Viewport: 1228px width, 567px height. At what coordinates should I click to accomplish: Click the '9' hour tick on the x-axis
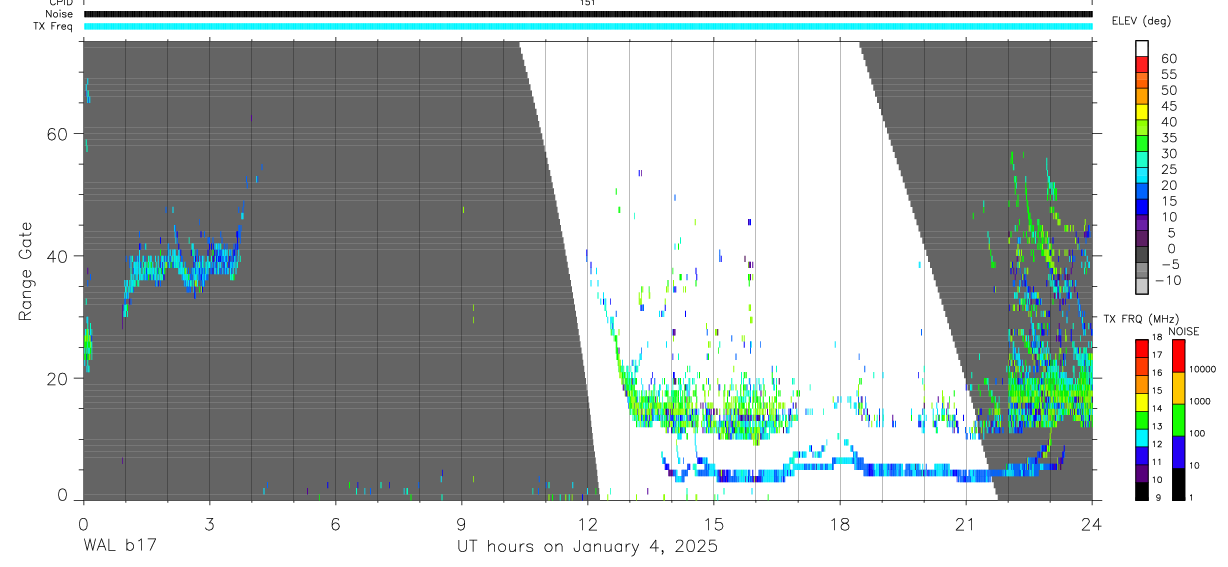[x=462, y=524]
